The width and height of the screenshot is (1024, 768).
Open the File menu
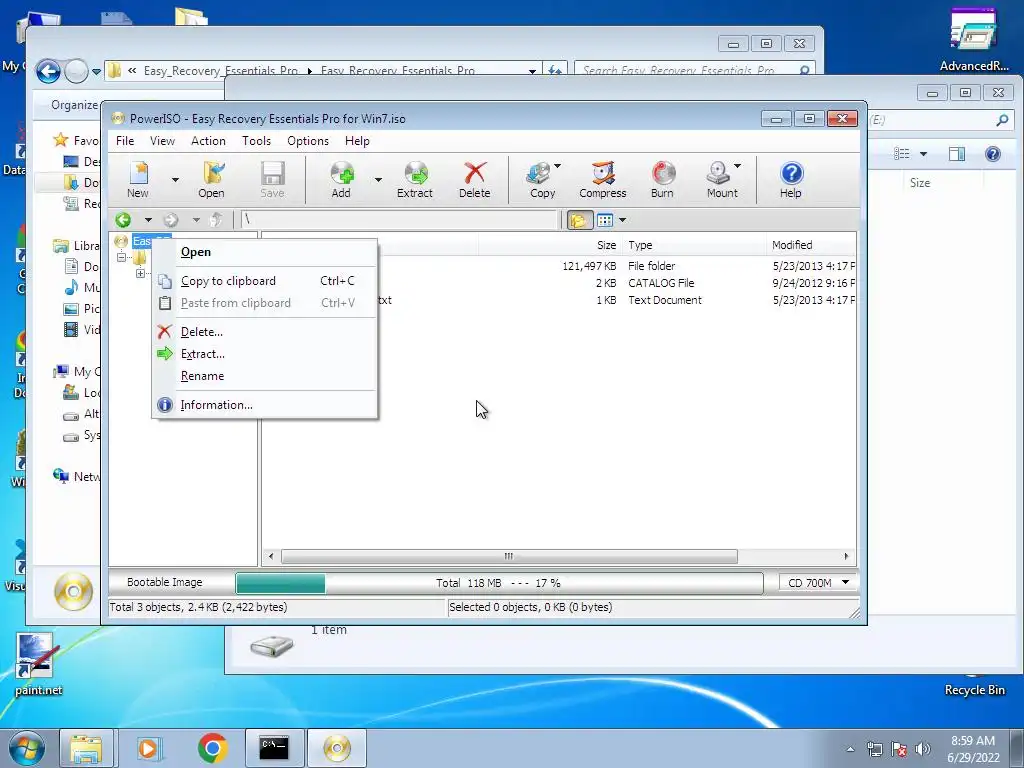coord(125,141)
